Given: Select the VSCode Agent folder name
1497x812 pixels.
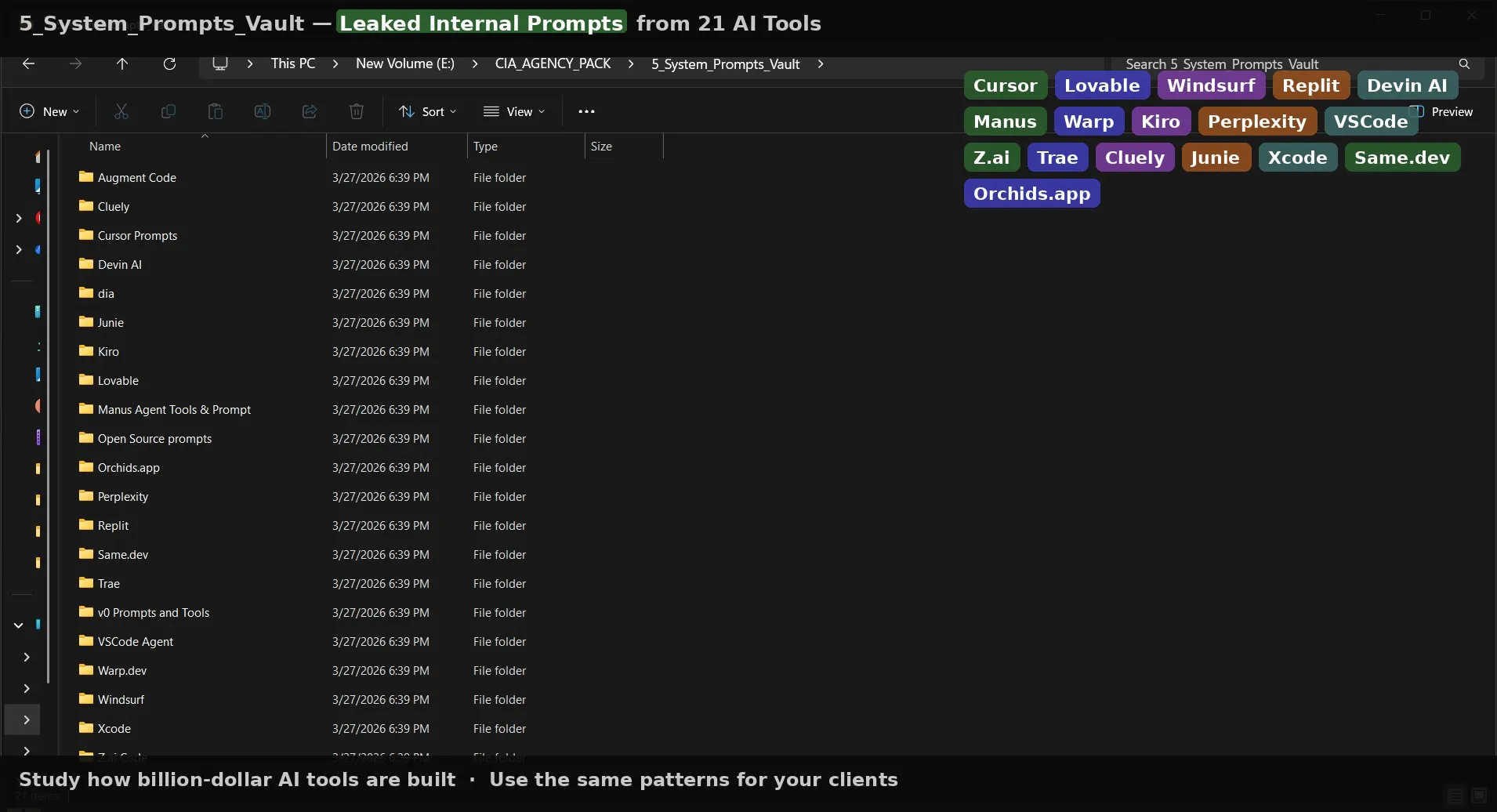Looking at the screenshot, I should (136, 642).
